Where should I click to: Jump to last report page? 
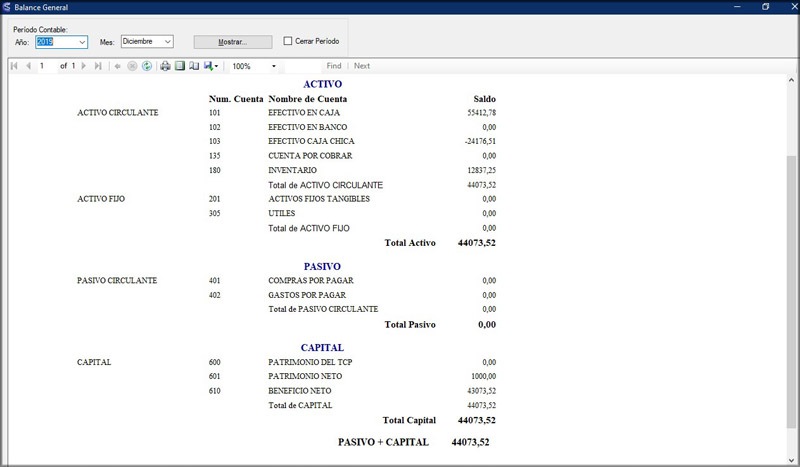(x=98, y=66)
